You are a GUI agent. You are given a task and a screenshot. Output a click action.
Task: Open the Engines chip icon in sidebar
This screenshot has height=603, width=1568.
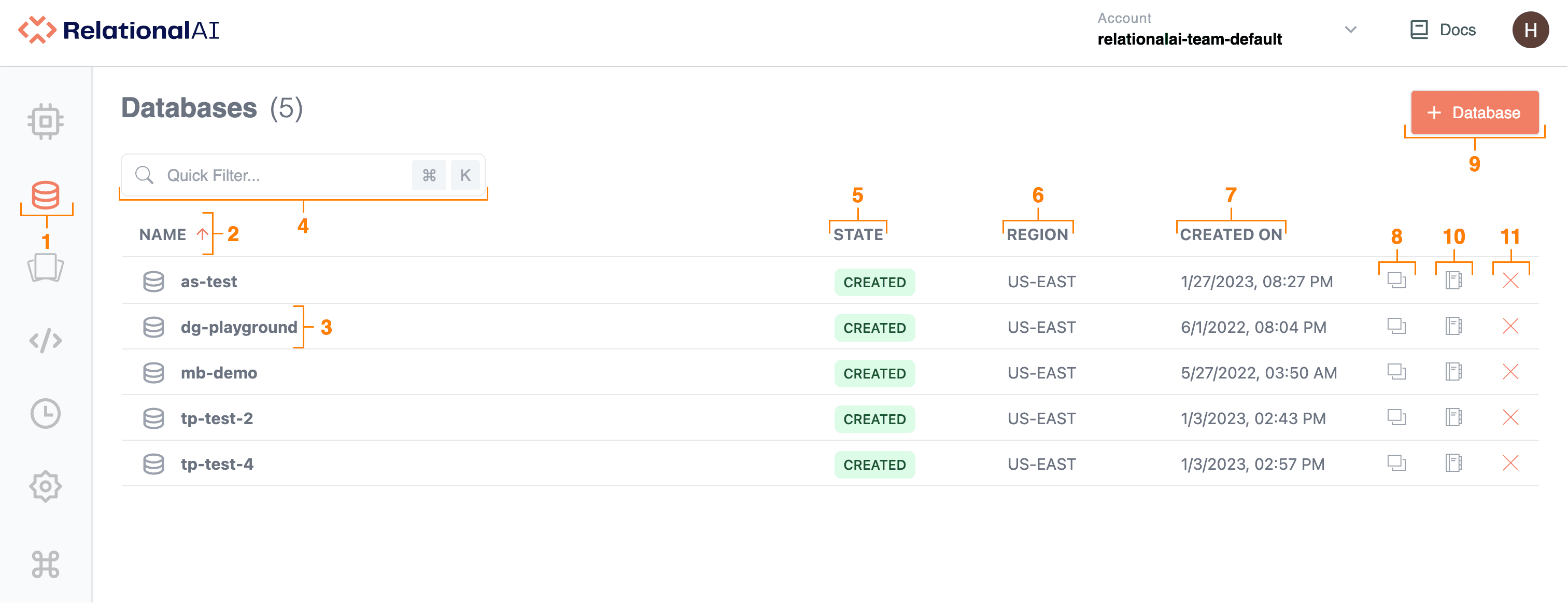tap(46, 122)
